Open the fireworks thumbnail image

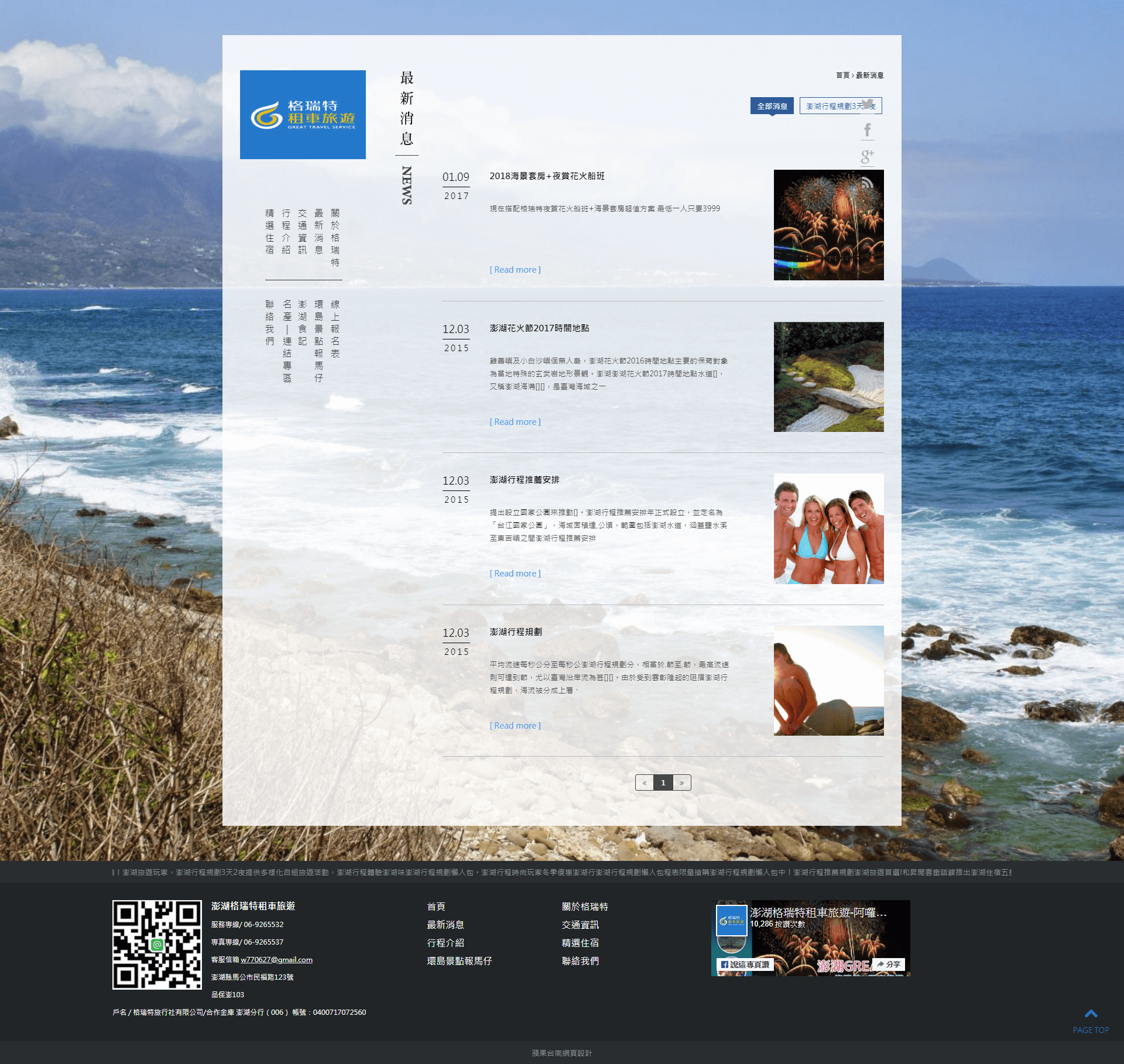[x=829, y=225]
